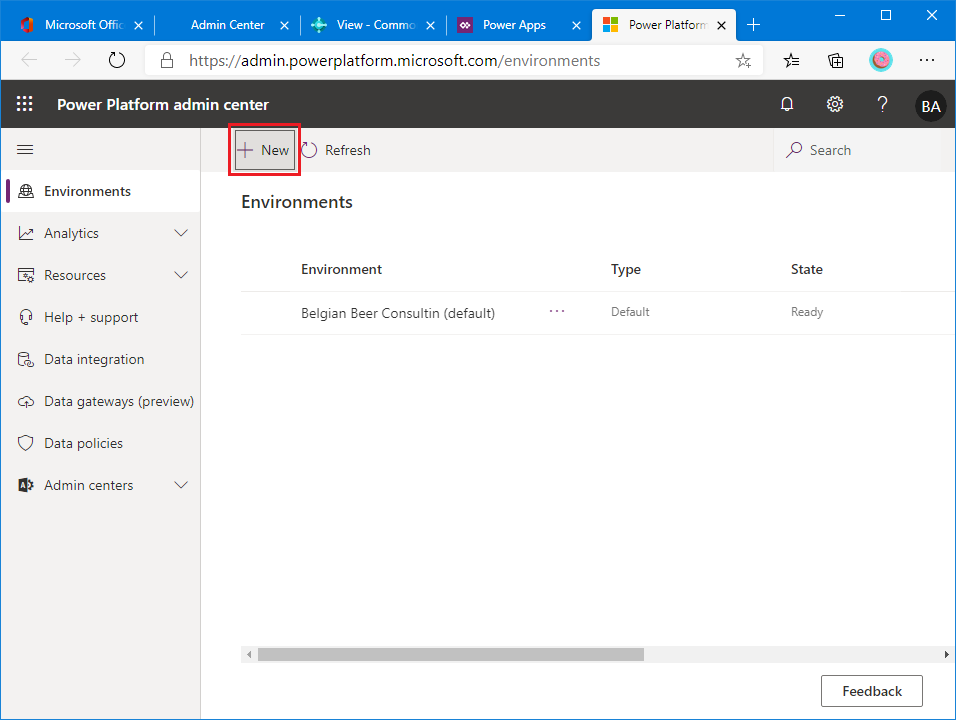This screenshot has height=720, width=956.
Task: Add page to favorites star icon
Action: [x=743, y=60]
